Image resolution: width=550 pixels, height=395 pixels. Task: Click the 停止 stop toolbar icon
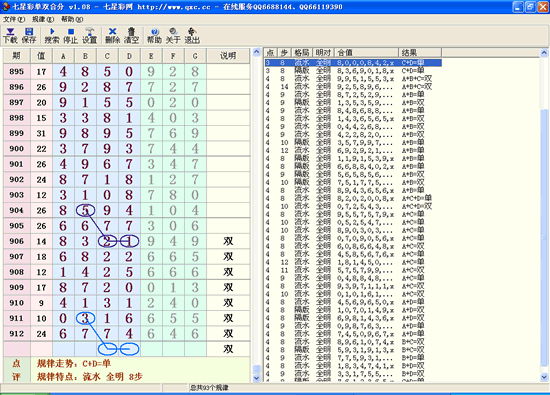71,36
